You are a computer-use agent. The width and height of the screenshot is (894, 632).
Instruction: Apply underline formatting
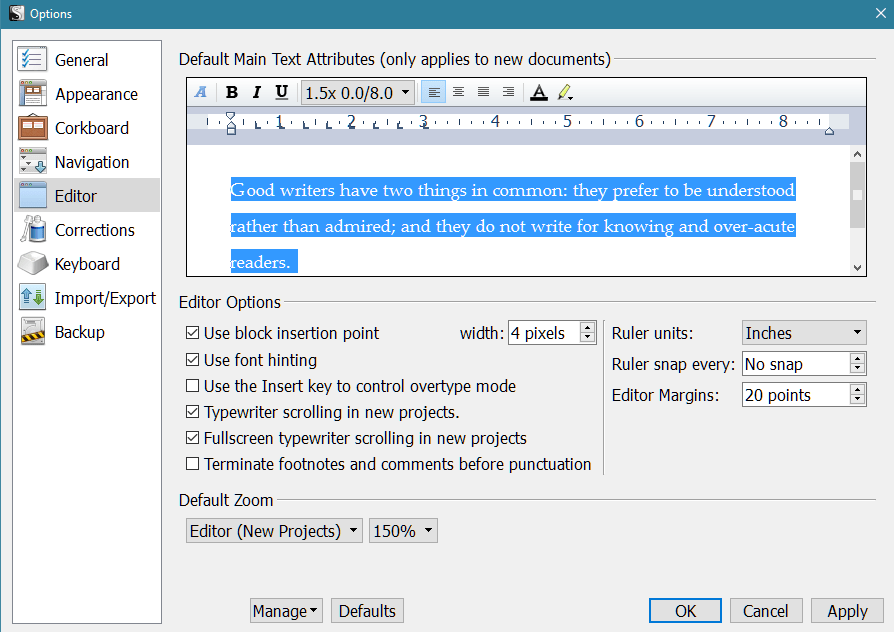point(282,92)
